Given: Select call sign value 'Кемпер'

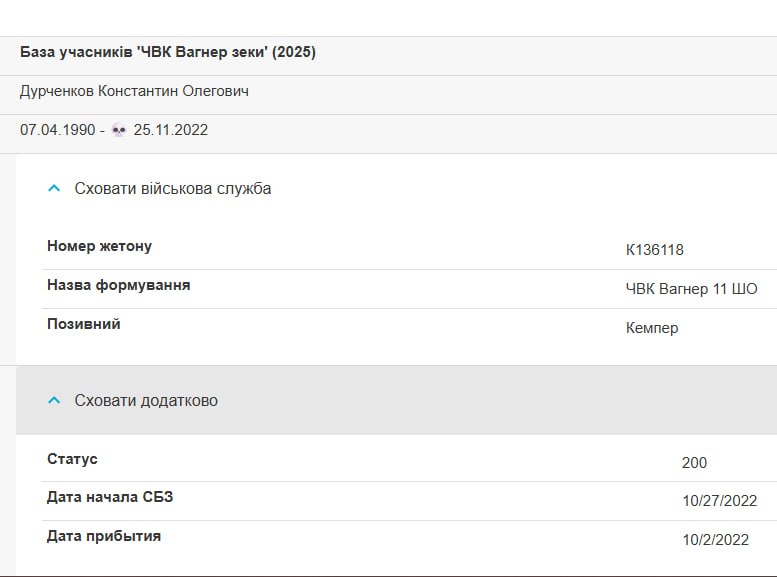Looking at the screenshot, I should [652, 328].
